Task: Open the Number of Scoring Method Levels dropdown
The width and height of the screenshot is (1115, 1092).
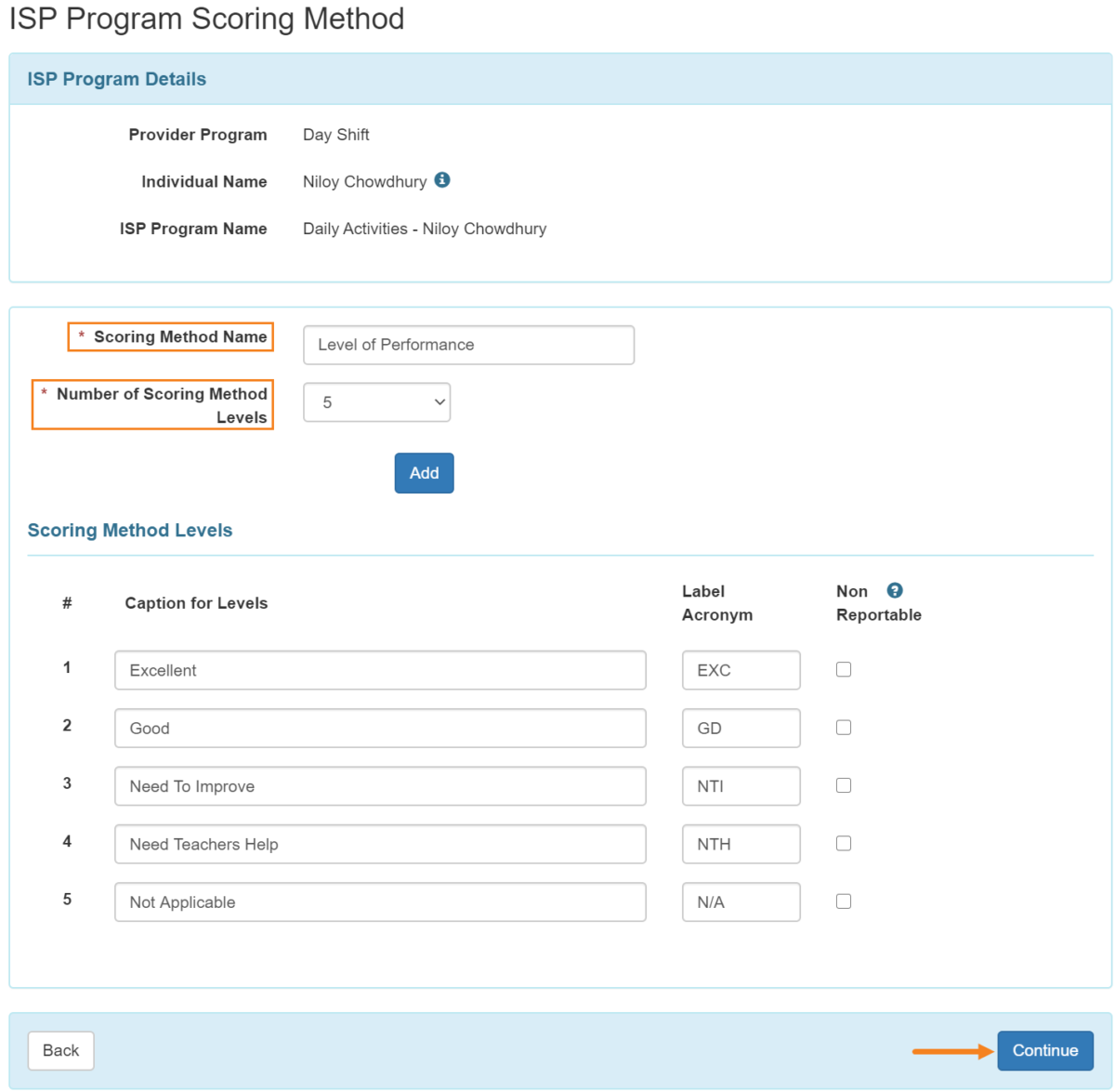Action: click(x=376, y=401)
